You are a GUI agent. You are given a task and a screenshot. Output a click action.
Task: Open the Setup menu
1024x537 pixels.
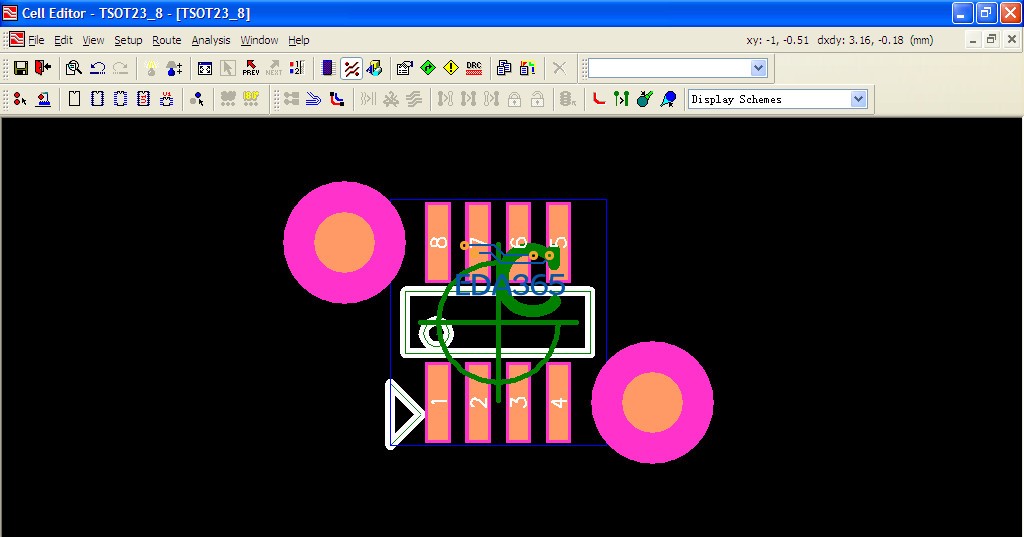128,40
